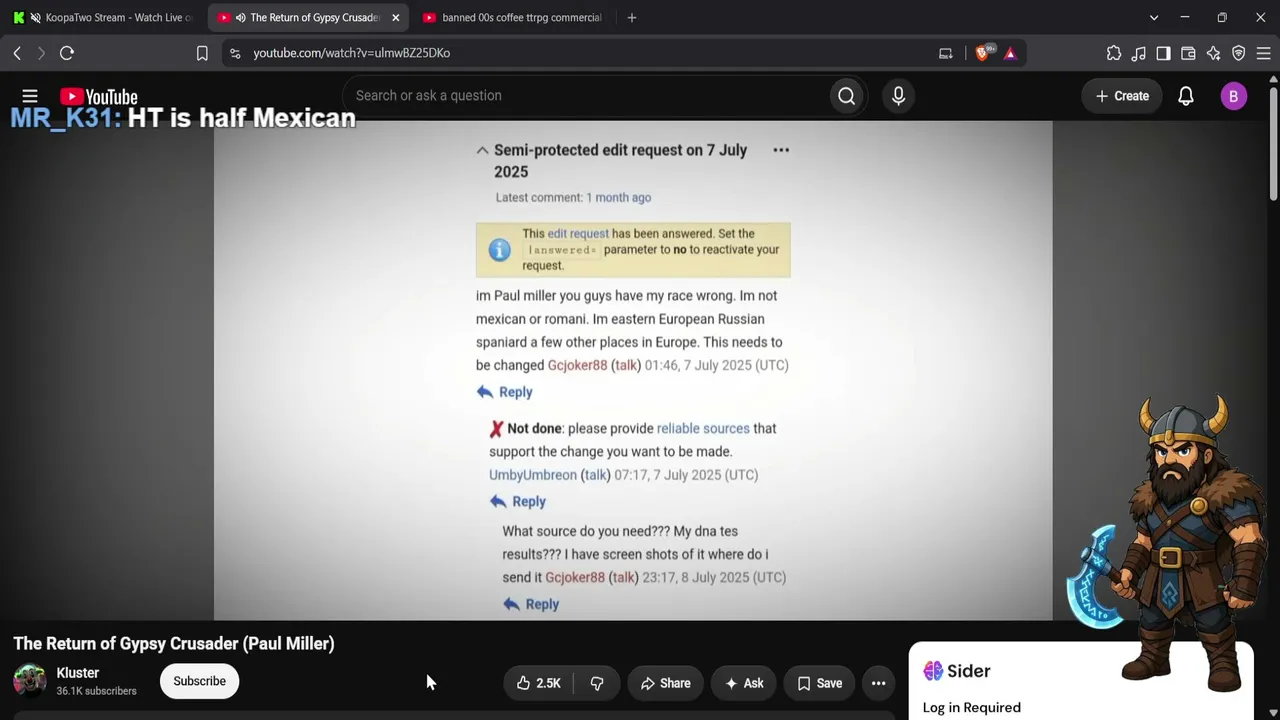This screenshot has height=720, width=1280.
Task: Go to the YouTube home logo
Action: click(x=98, y=97)
